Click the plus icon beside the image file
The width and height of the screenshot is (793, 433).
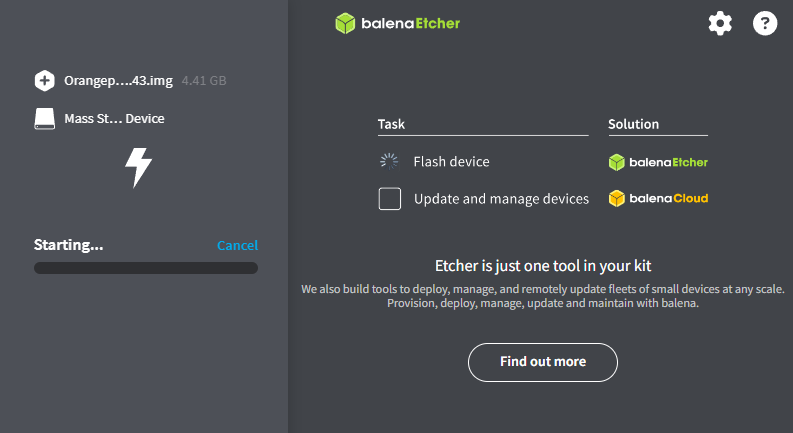click(44, 80)
